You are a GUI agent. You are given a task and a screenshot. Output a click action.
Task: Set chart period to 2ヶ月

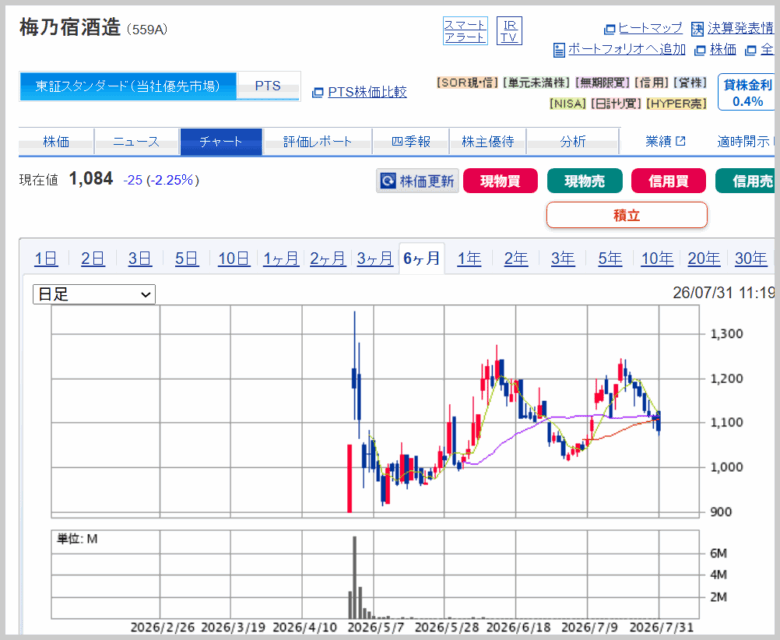click(x=328, y=259)
